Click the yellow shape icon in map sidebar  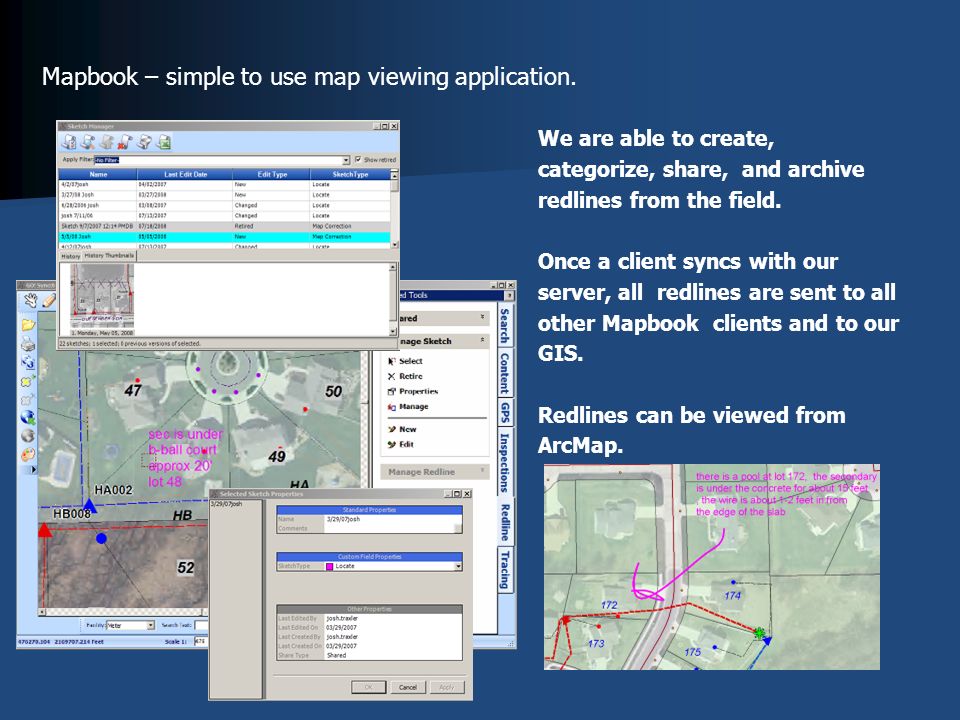click(28, 381)
